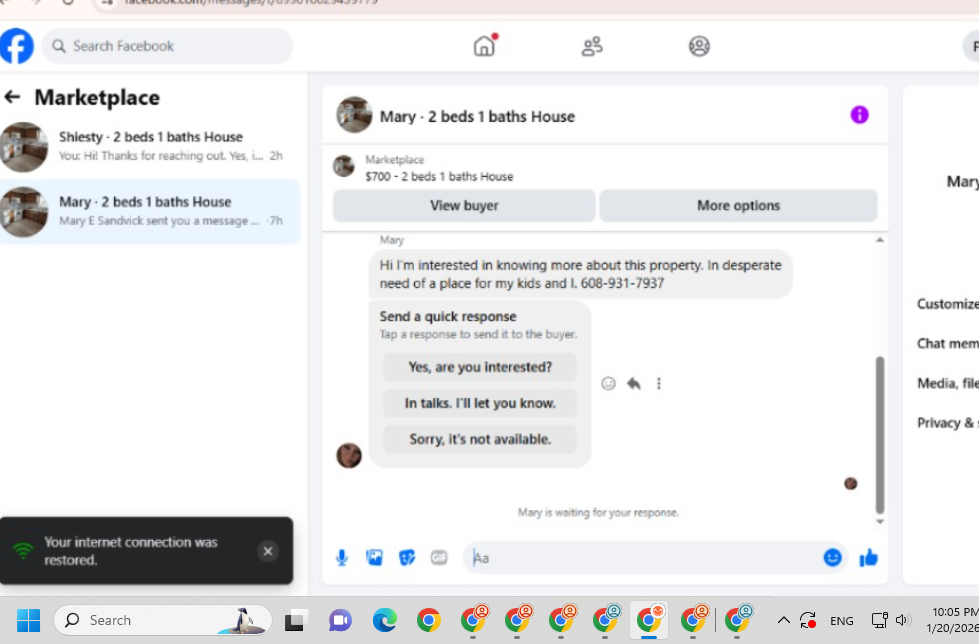Click the chat scrollbar down arrow
979x644 pixels.
880,522
